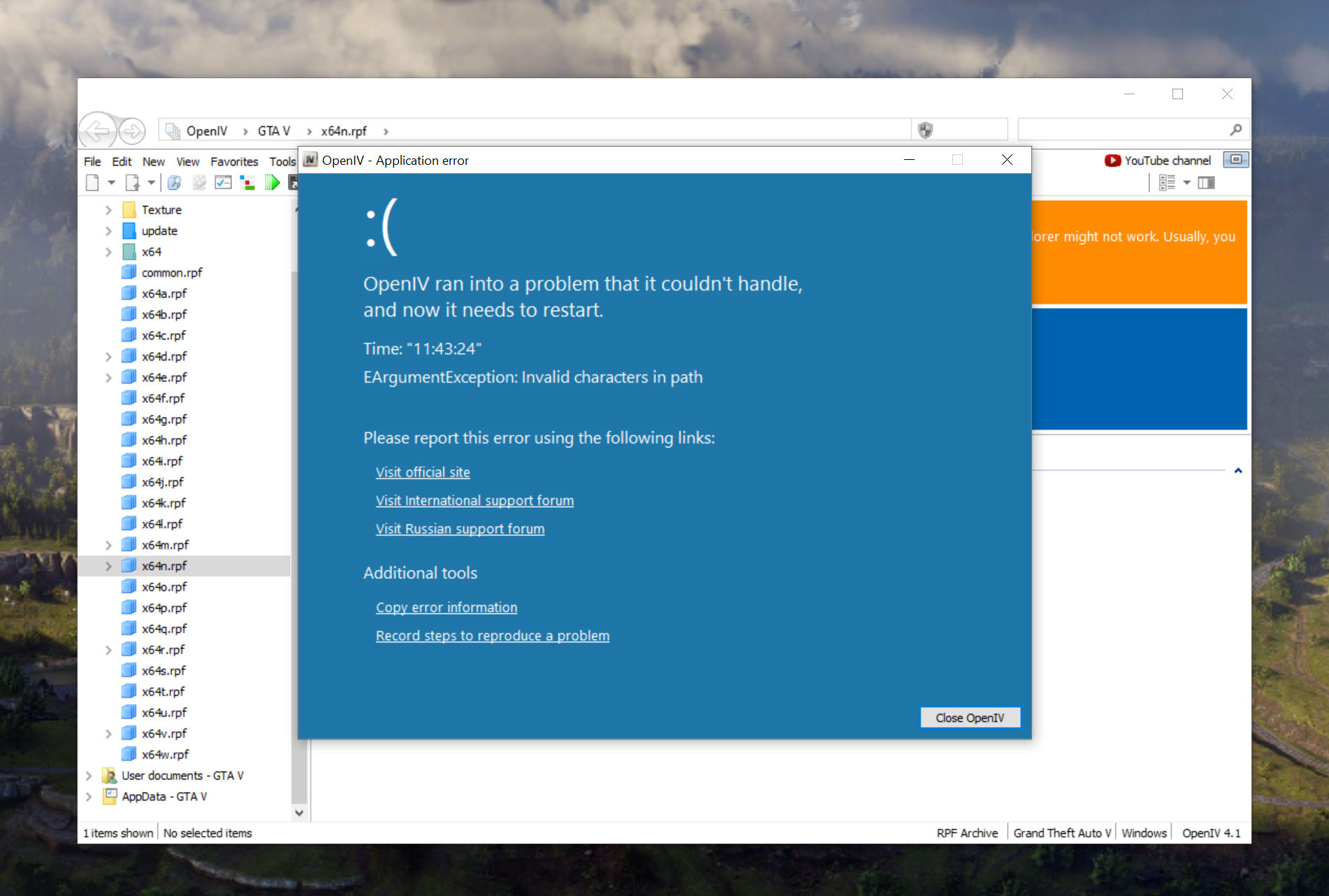Click the green play arrow toolbar icon

(273, 183)
